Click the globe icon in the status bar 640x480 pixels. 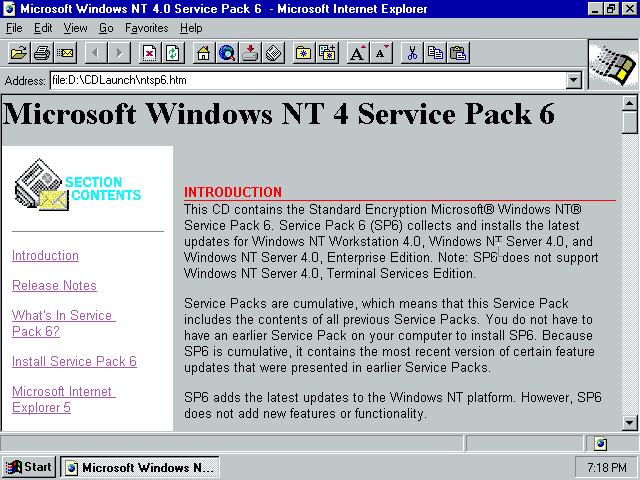coord(600,443)
